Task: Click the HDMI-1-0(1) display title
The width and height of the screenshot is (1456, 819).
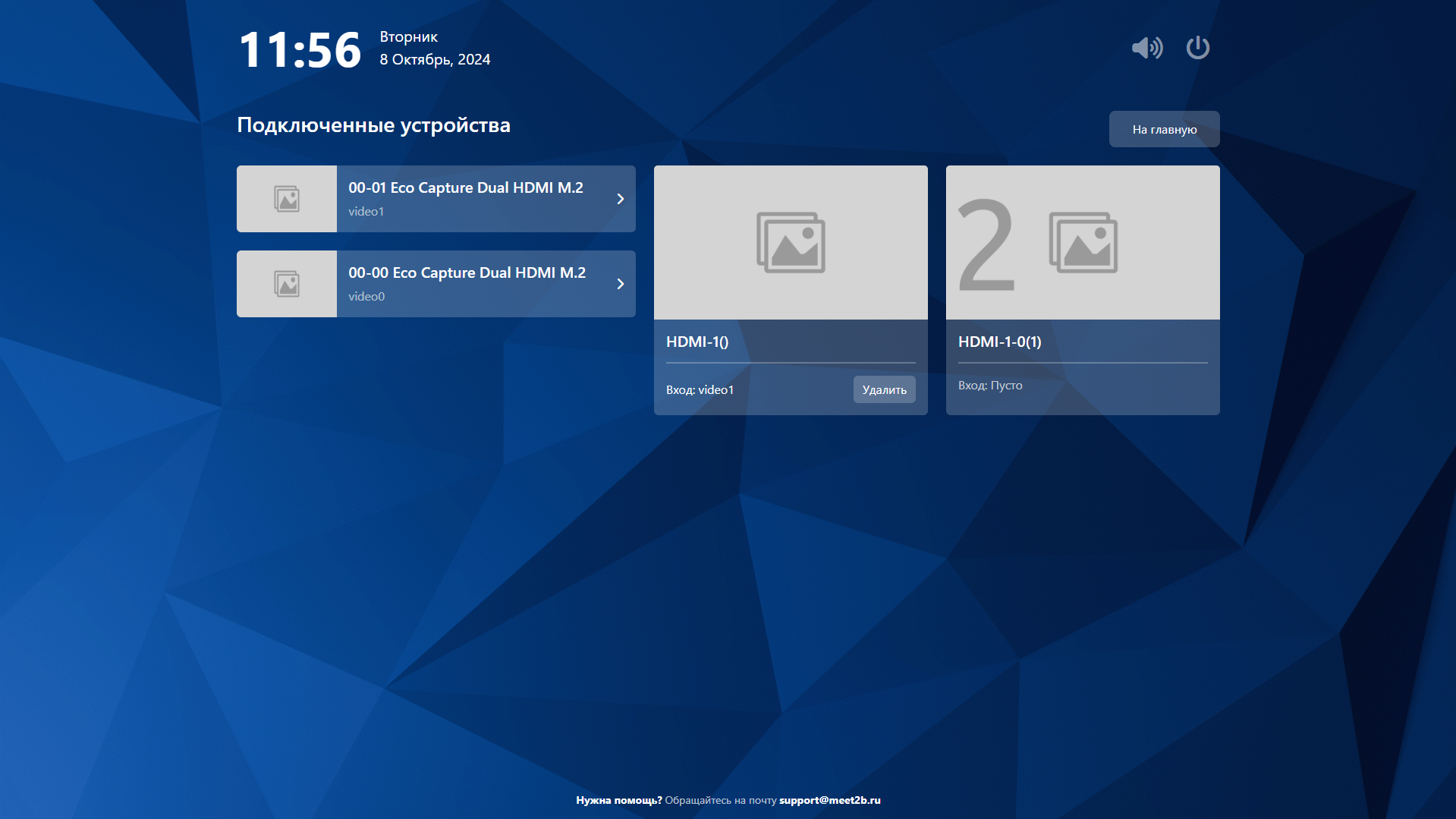Action: (999, 342)
